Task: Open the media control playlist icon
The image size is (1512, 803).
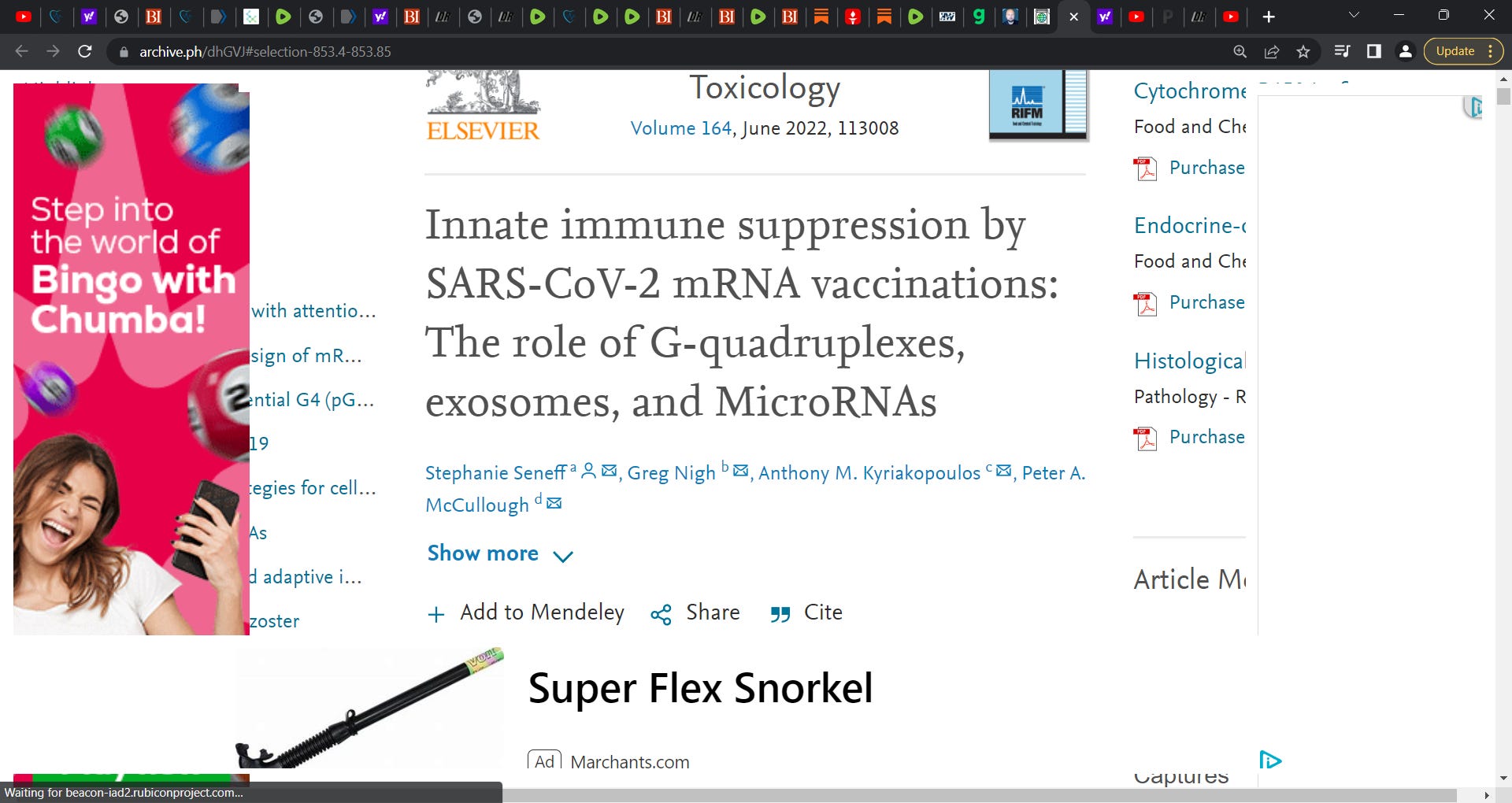Action: (x=1343, y=51)
